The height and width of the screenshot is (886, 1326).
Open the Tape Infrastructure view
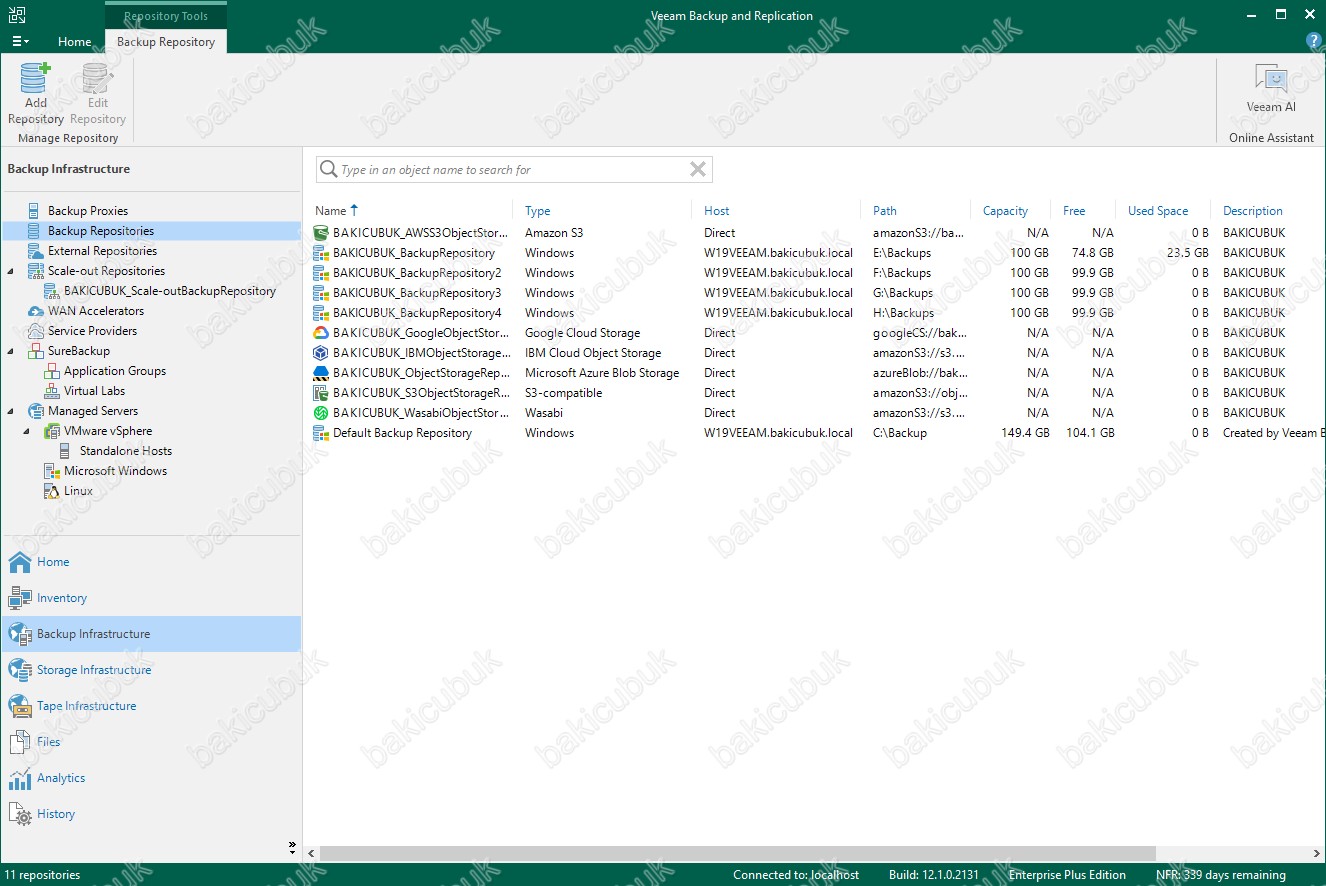tap(151, 706)
